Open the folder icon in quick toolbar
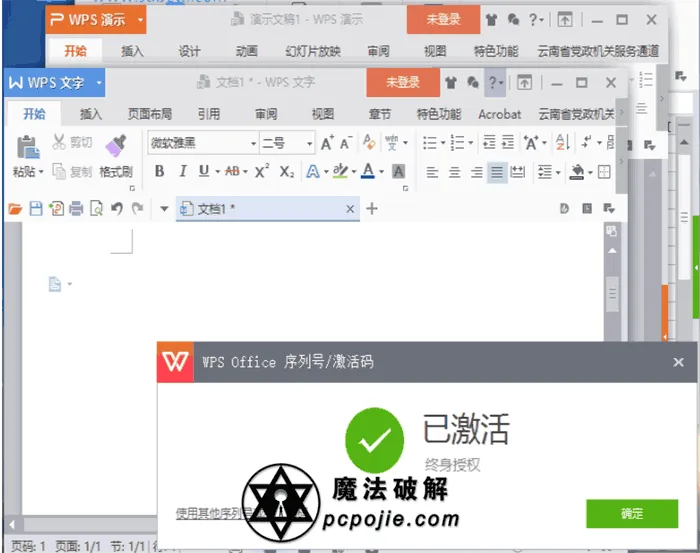Viewport: 700px width, 553px height. coord(15,208)
